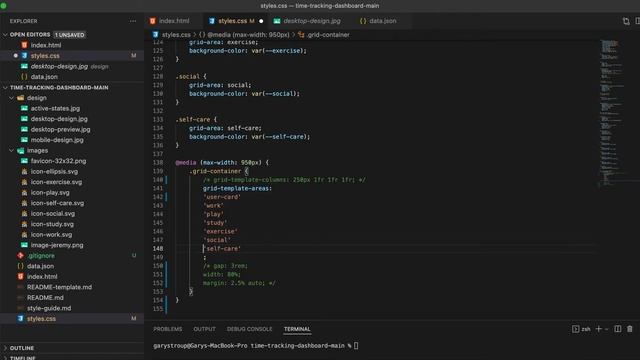The image size is (640, 360).
Task: Click the EXPLORER panel title
Action: click(x=23, y=21)
